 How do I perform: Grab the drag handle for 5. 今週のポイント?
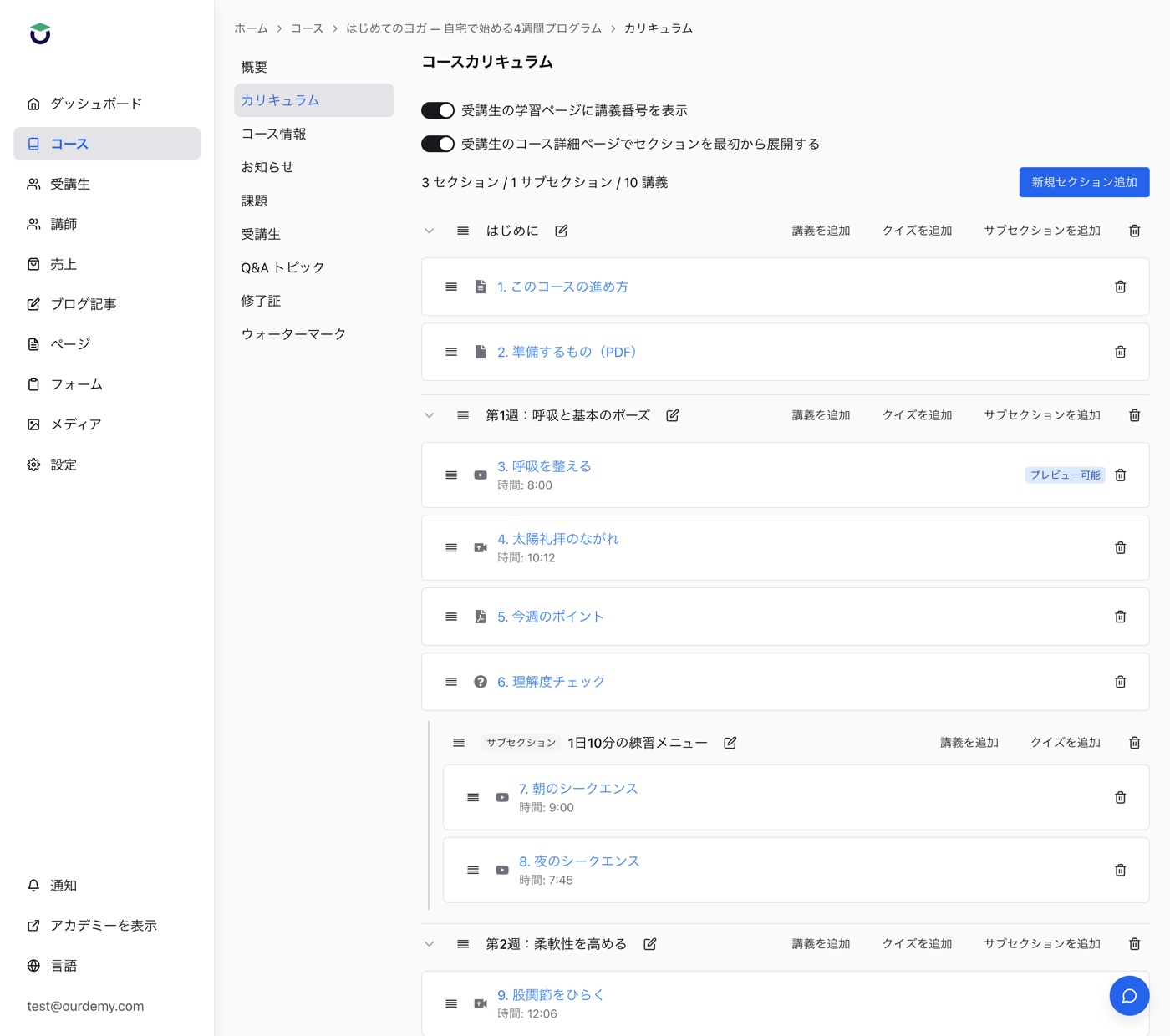tap(451, 617)
